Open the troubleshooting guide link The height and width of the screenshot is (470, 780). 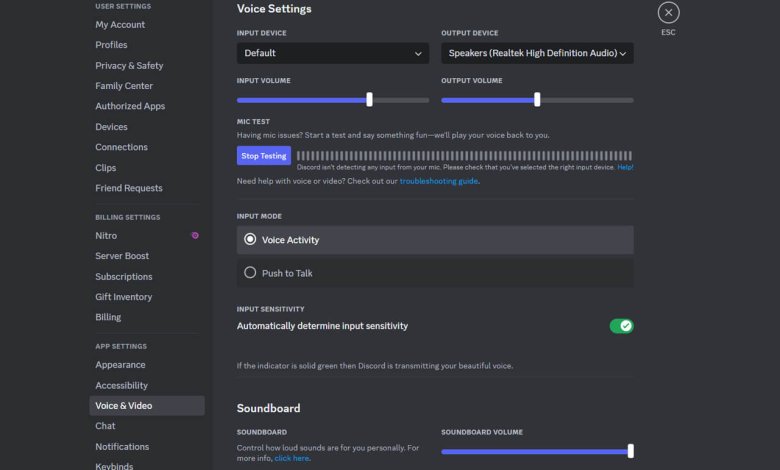pos(439,181)
